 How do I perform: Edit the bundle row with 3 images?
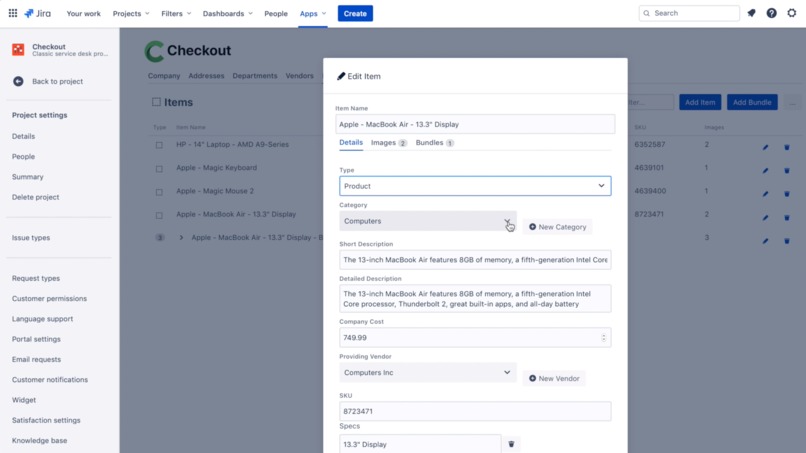pos(765,241)
